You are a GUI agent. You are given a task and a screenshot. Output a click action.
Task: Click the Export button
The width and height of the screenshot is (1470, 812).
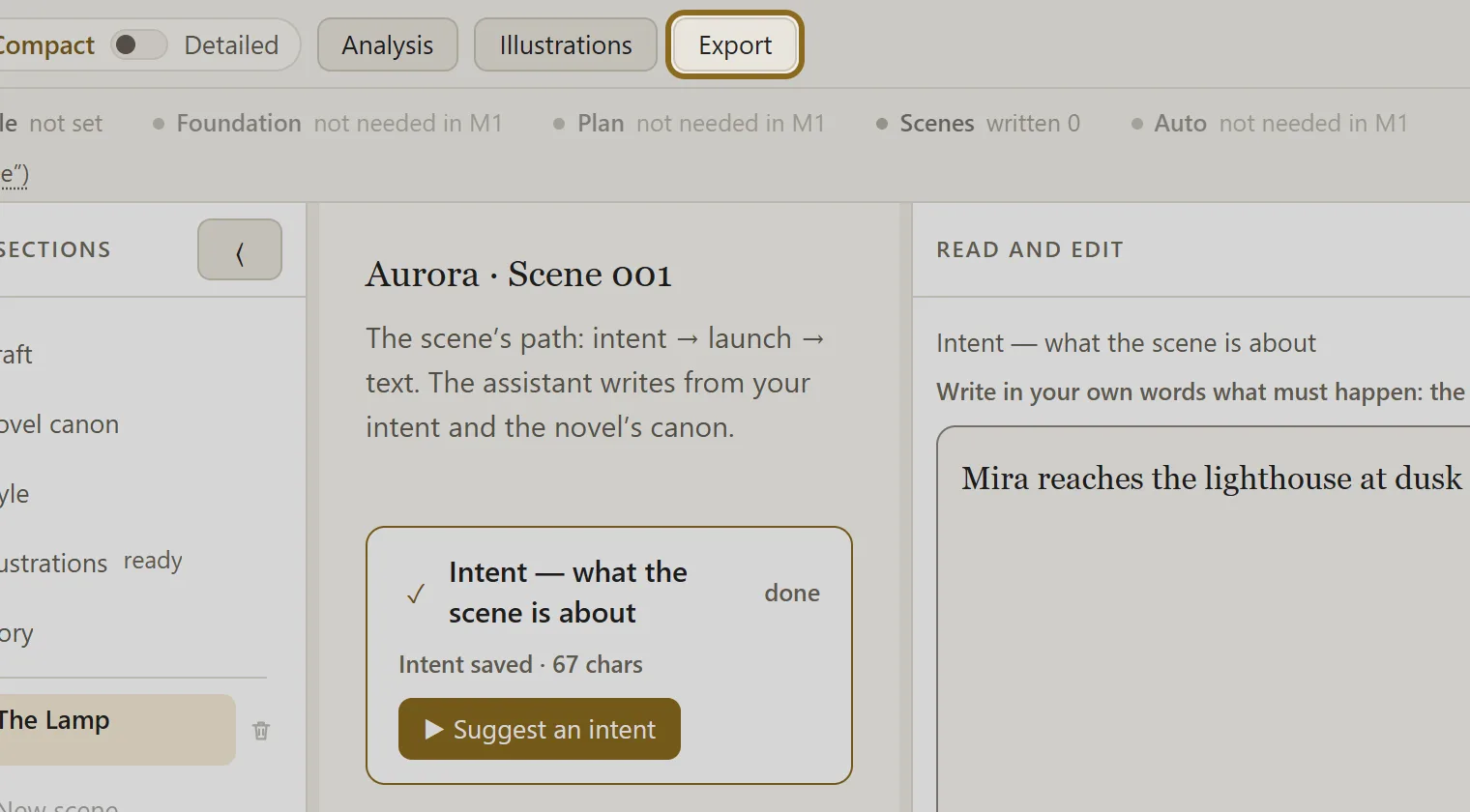click(x=735, y=44)
